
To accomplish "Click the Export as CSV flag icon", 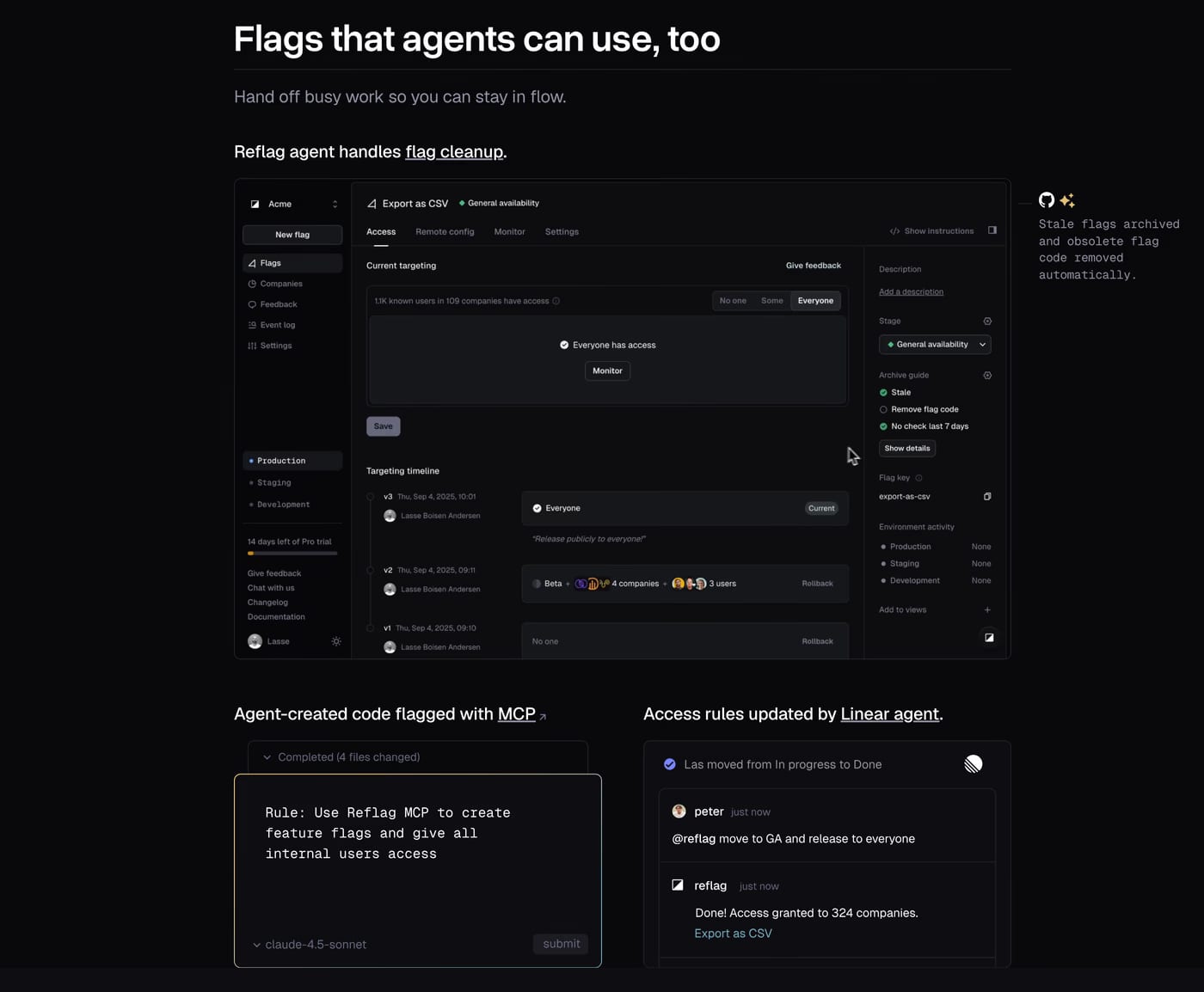I will click(372, 204).
